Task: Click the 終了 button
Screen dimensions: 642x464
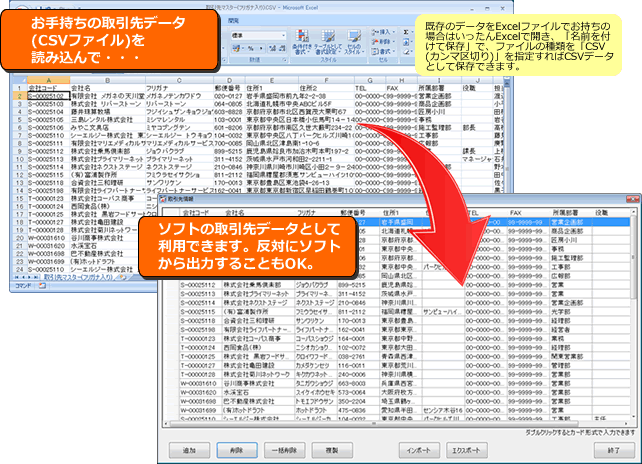Action: point(613,450)
